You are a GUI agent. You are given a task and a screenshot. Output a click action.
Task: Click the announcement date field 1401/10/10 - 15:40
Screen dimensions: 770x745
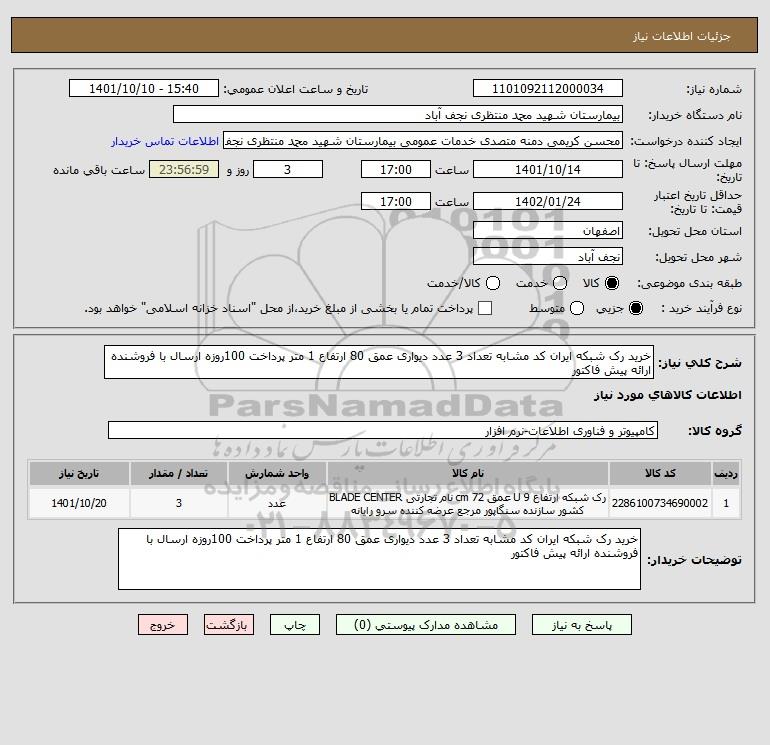pyautogui.click(x=144, y=88)
